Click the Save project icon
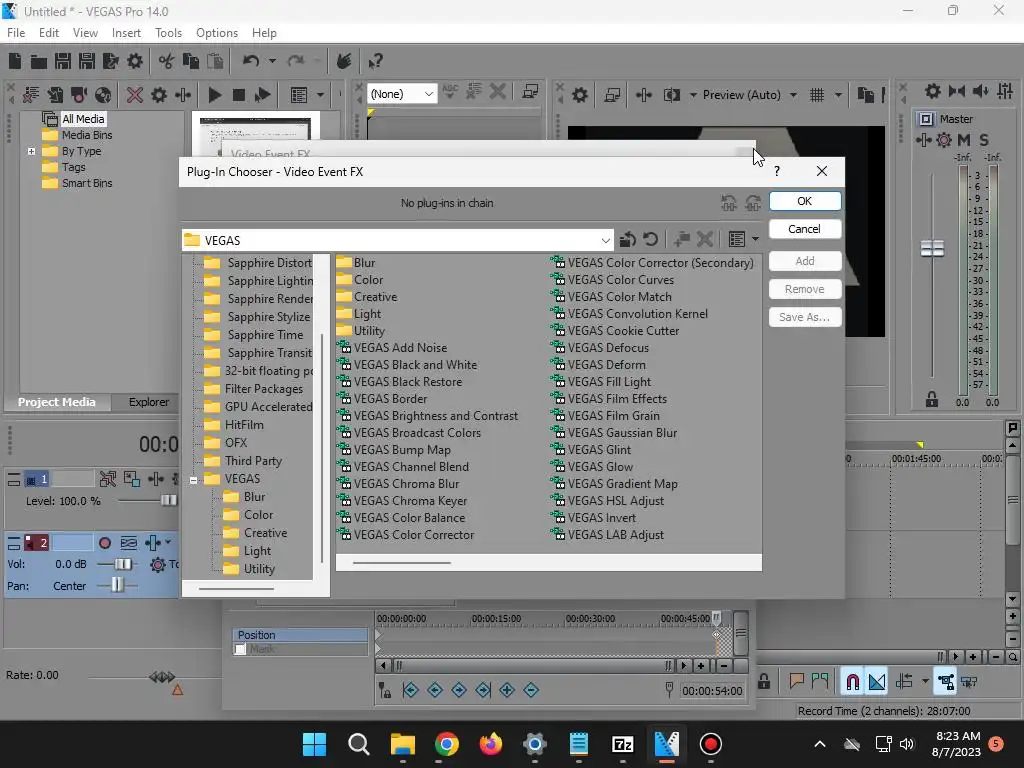The image size is (1024, 768). (x=63, y=61)
